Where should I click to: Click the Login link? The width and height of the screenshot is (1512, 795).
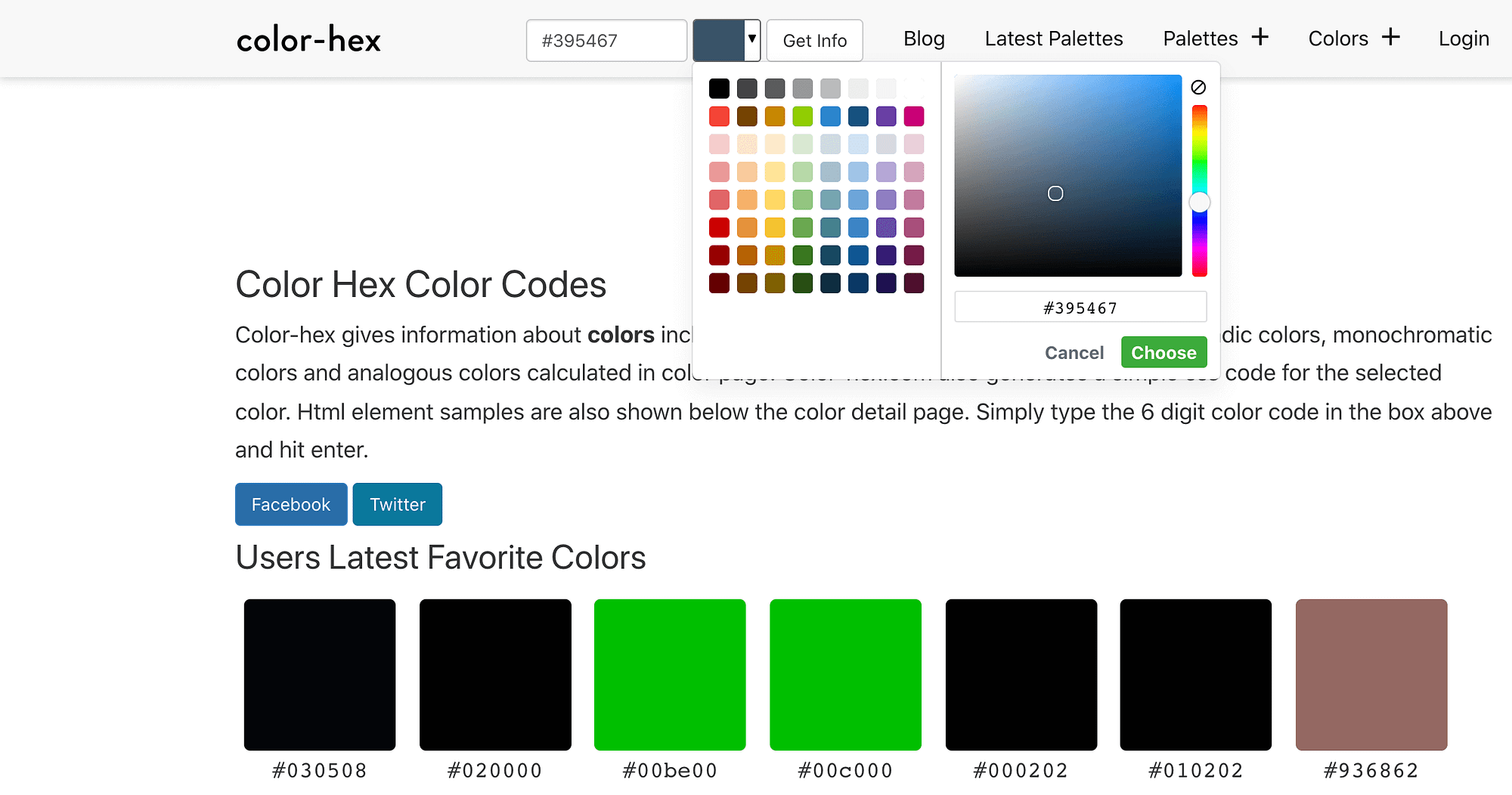1464,39
